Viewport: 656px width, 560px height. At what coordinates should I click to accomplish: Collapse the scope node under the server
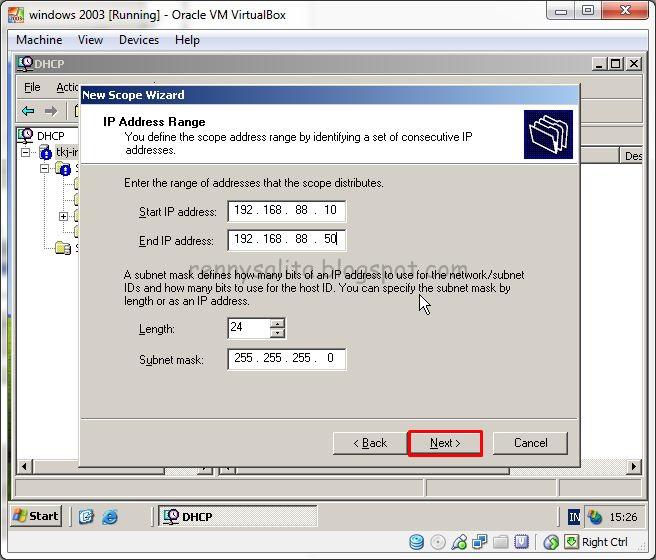pos(44,169)
